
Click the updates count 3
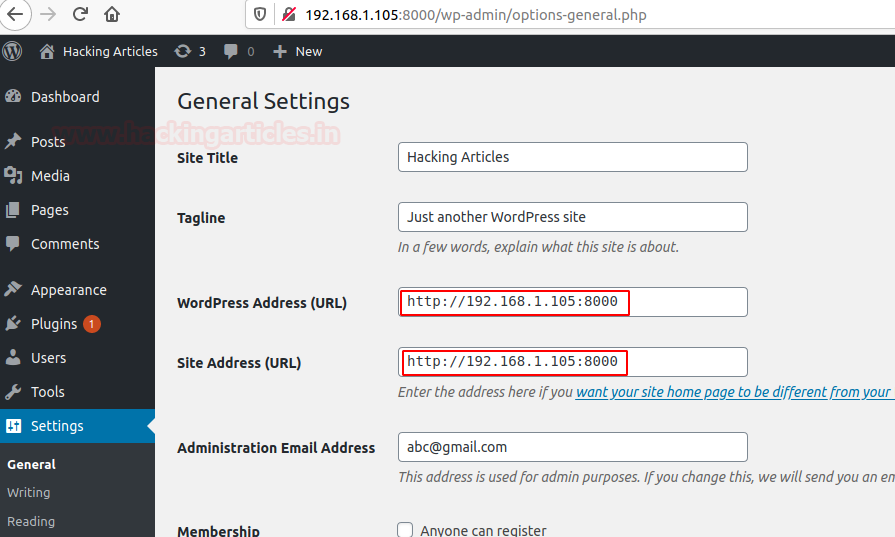coord(202,51)
